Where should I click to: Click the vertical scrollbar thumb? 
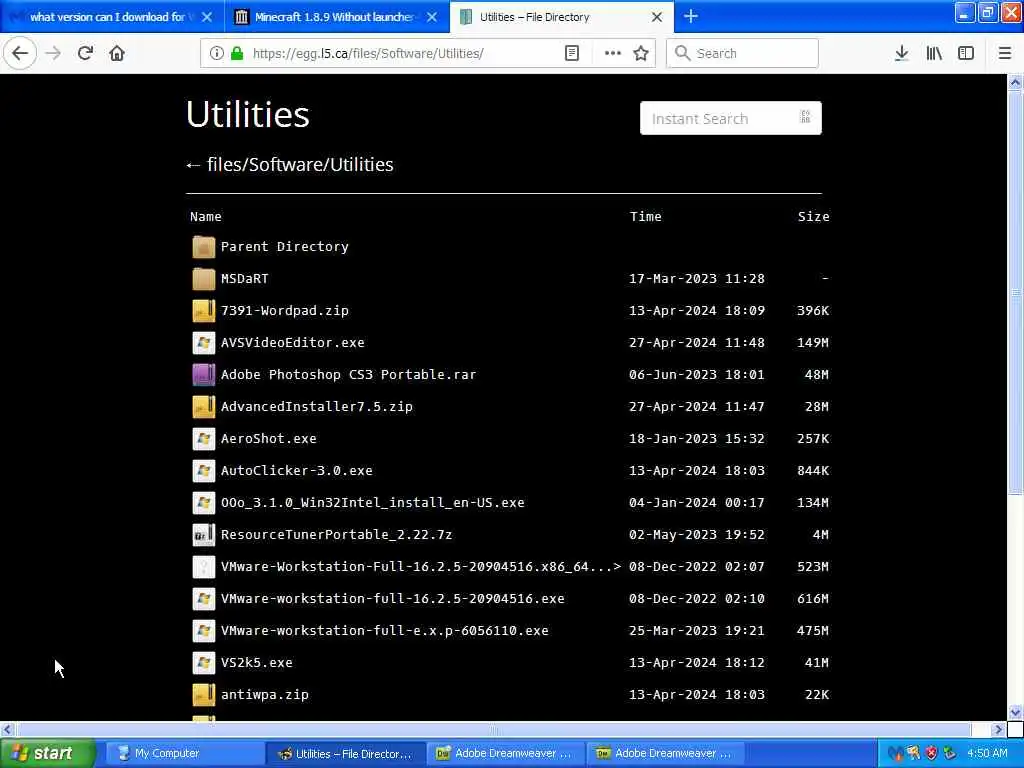coord(1015,292)
